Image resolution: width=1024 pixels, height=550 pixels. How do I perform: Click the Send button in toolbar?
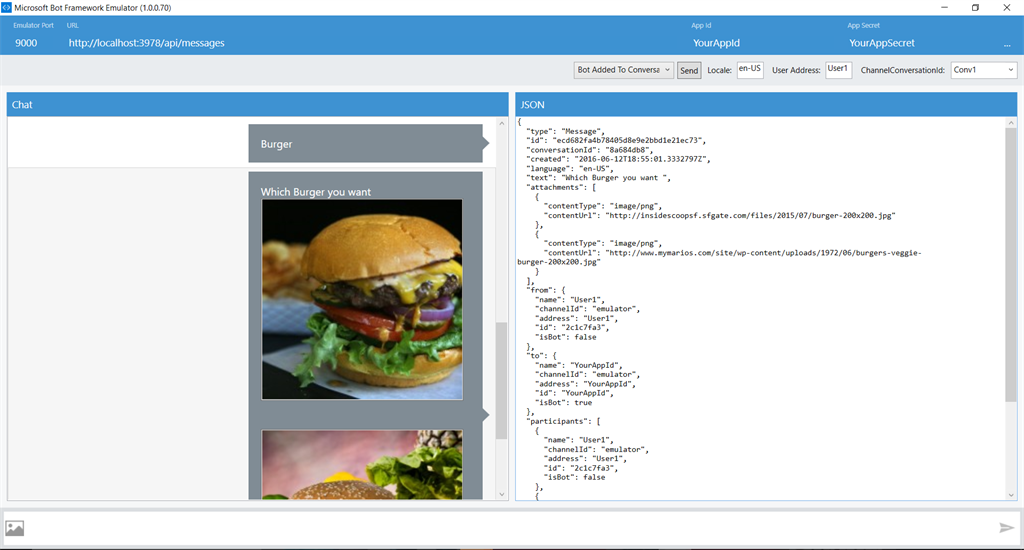(689, 71)
